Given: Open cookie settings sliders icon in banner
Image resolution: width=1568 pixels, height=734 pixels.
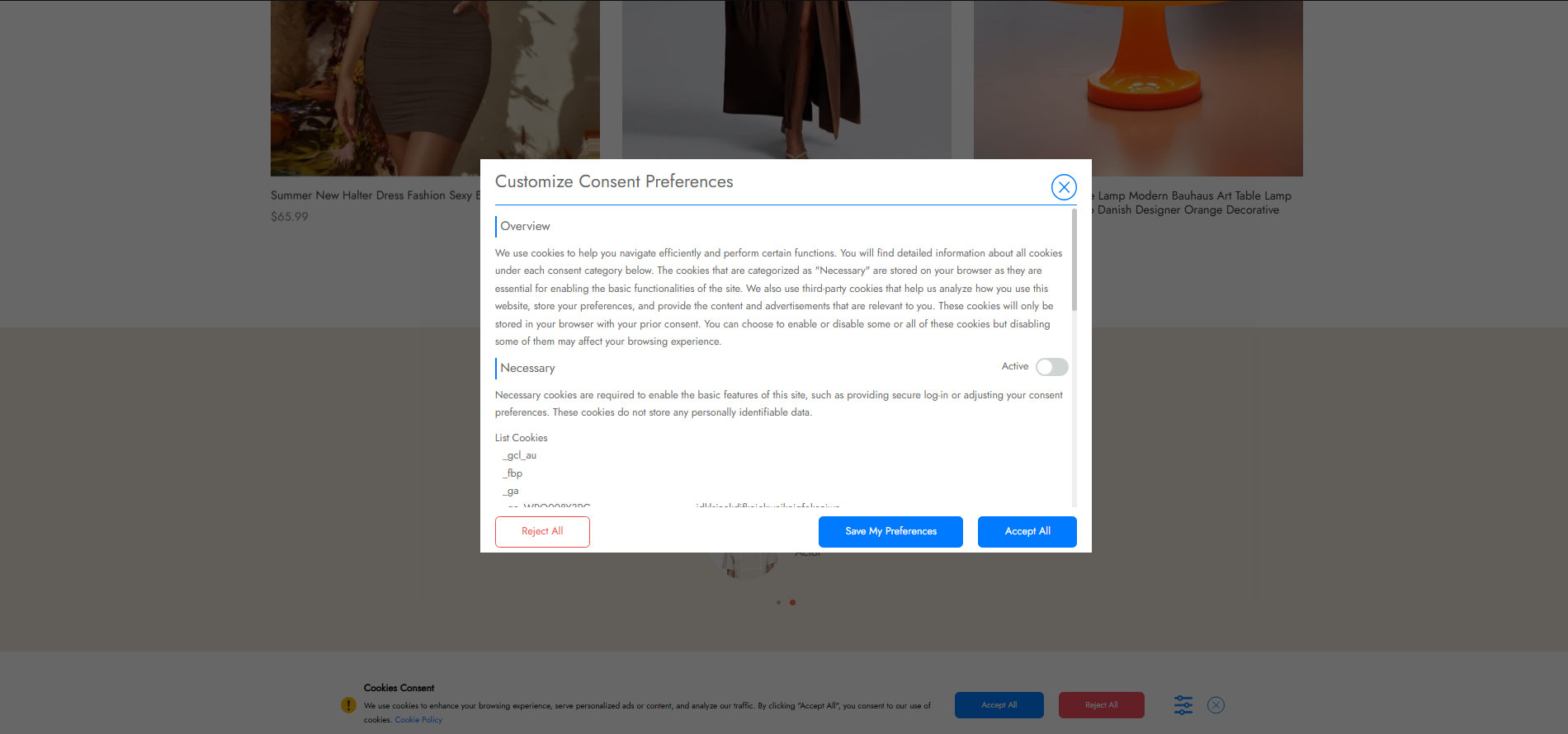Looking at the screenshot, I should [1183, 705].
